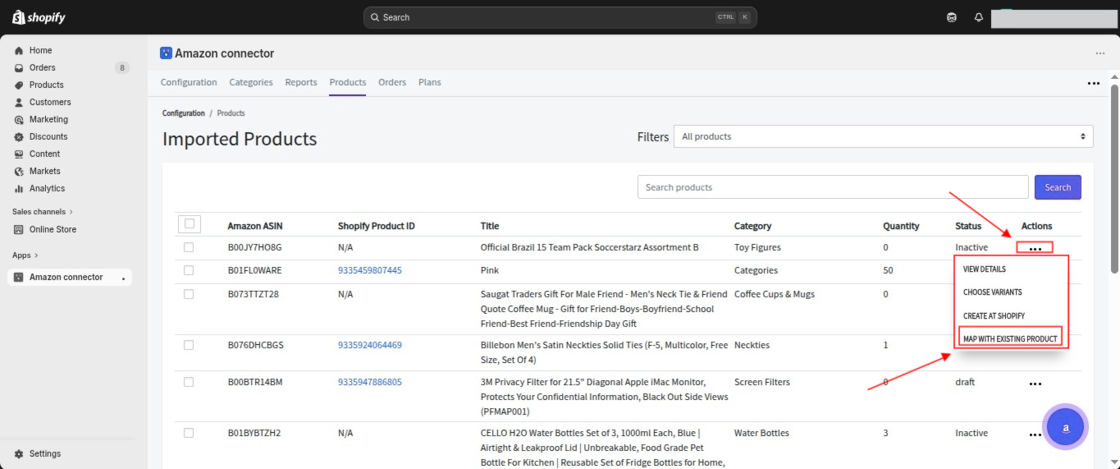Open Shopify product ID 9335924064469

[369, 345]
